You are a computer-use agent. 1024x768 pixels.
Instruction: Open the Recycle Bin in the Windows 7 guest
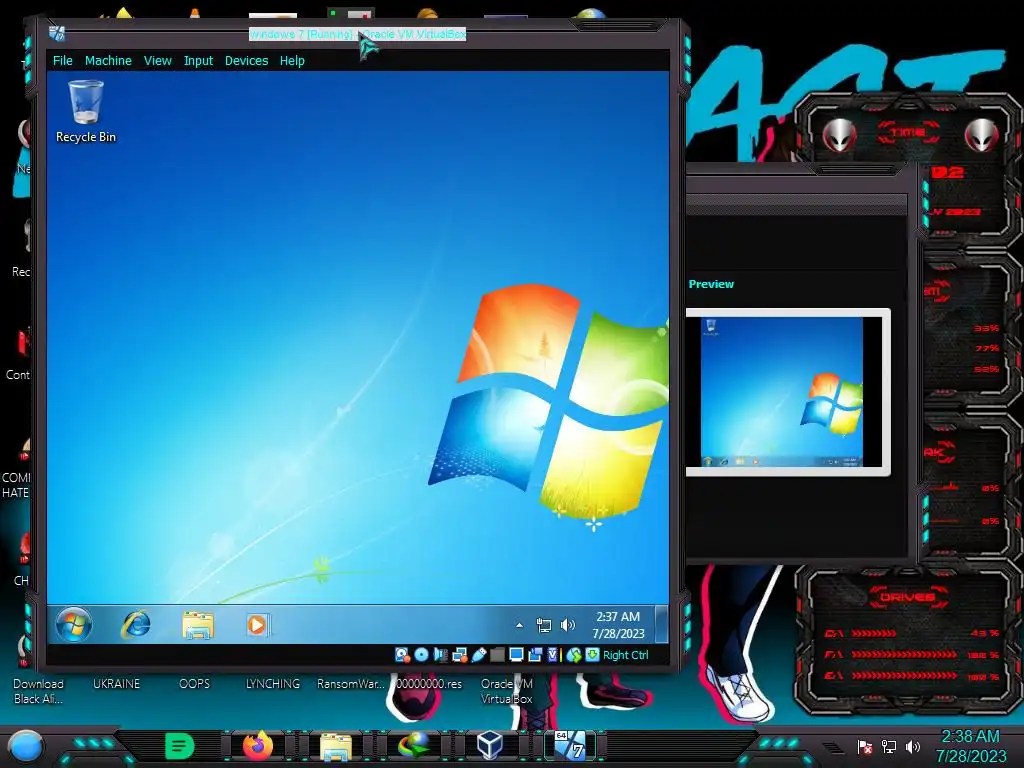[x=86, y=112]
